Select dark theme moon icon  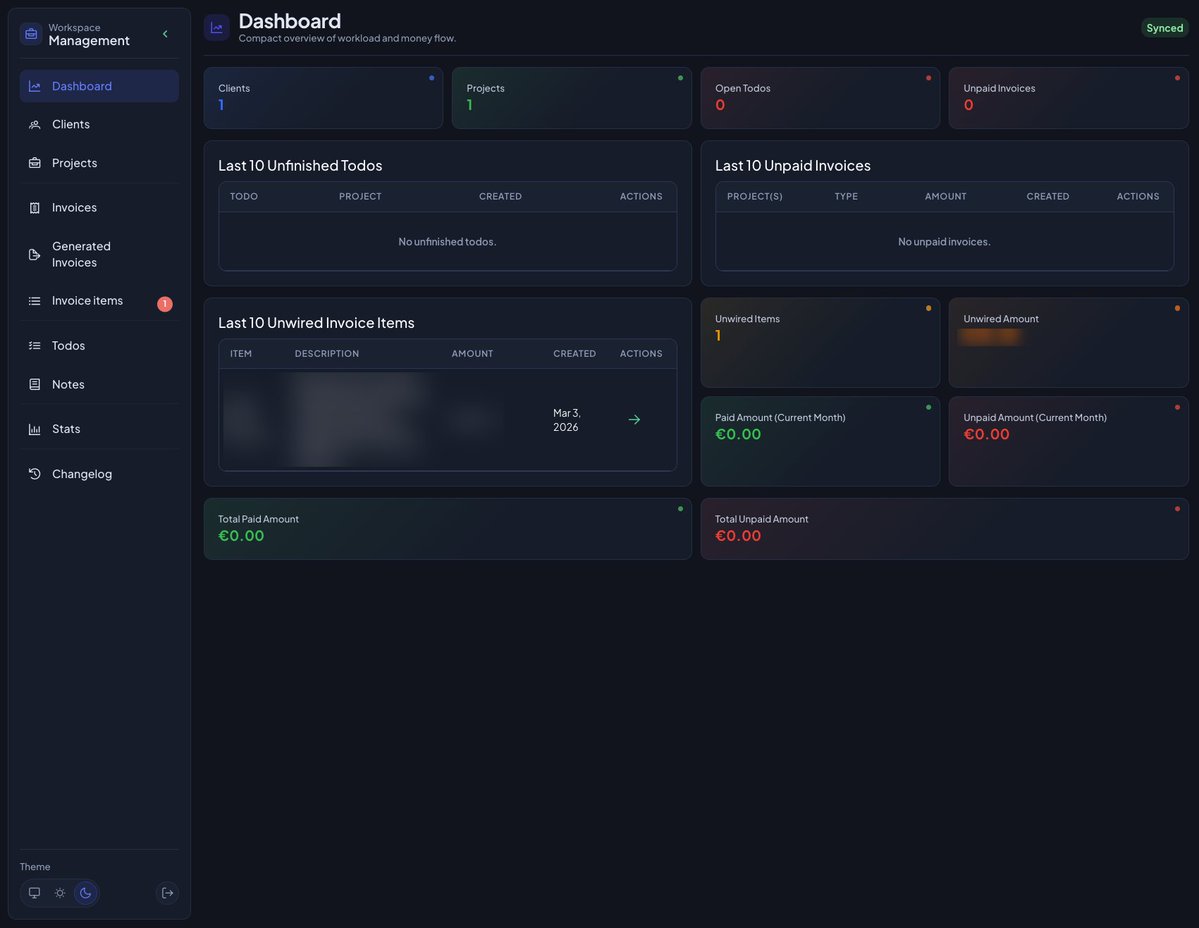point(86,893)
